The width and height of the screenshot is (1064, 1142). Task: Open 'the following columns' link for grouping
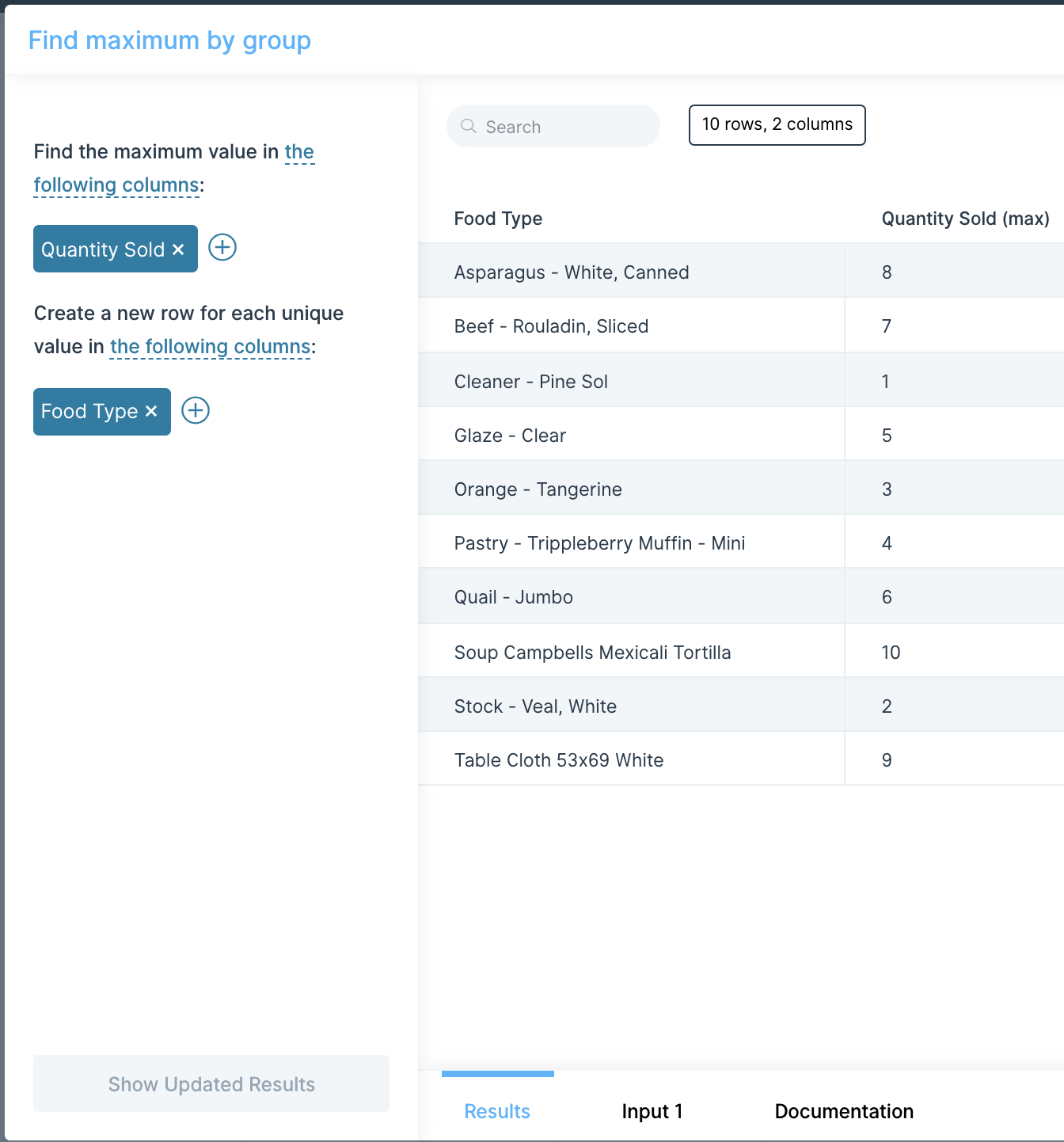[x=211, y=347]
